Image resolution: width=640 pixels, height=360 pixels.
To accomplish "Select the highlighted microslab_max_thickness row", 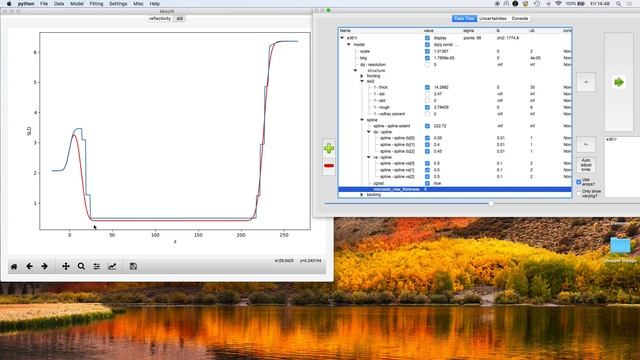I will tap(455, 189).
